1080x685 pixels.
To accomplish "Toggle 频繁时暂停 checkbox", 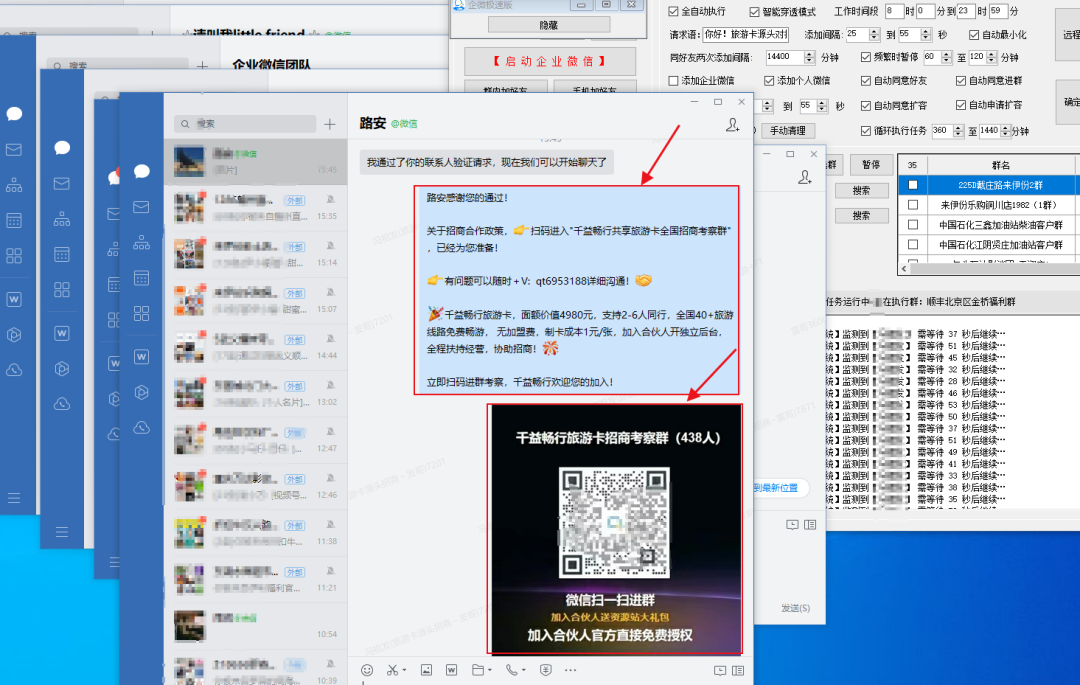I will (866, 57).
